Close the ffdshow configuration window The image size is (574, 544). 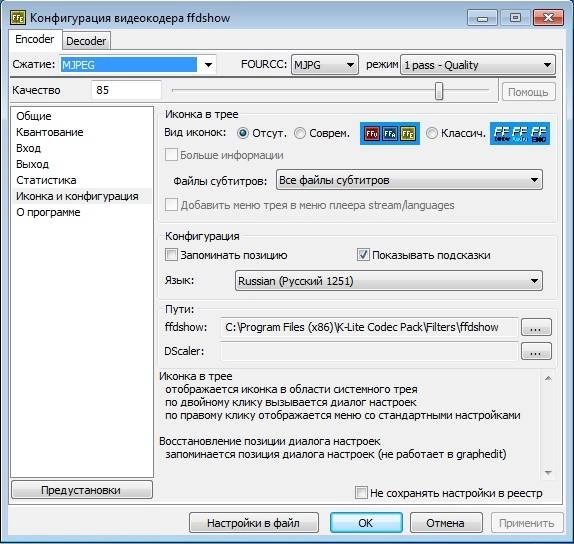tap(548, 18)
